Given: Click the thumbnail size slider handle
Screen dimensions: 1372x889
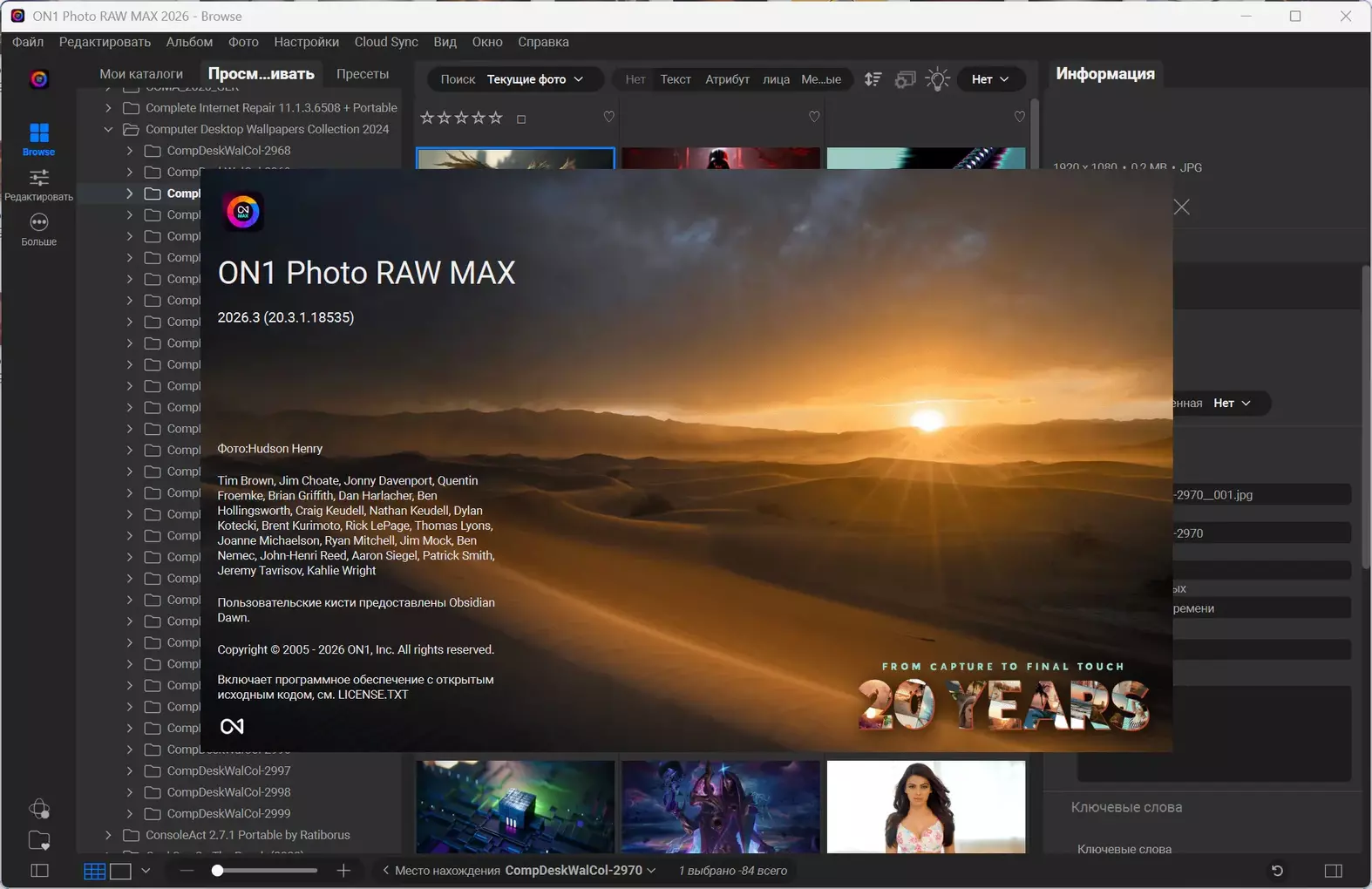Looking at the screenshot, I should point(218,871).
